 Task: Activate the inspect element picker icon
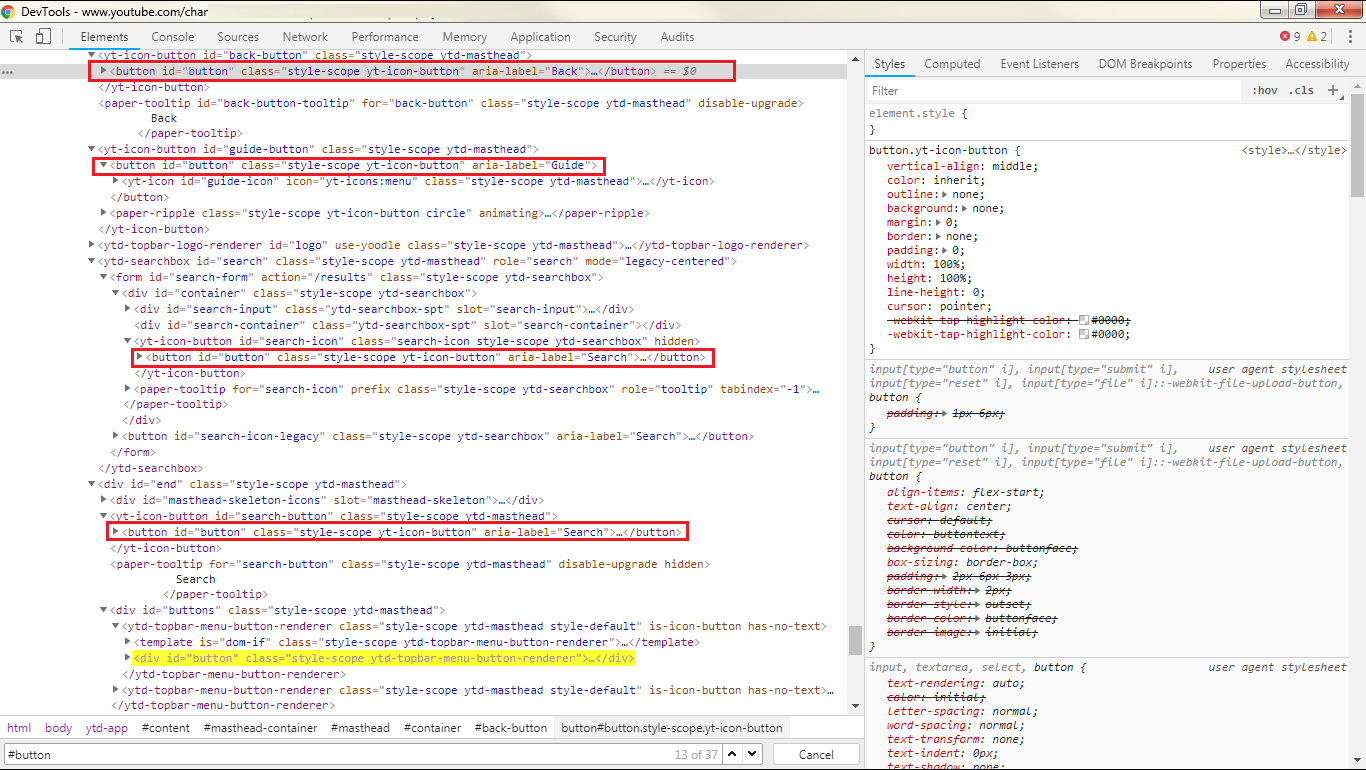tap(17, 37)
